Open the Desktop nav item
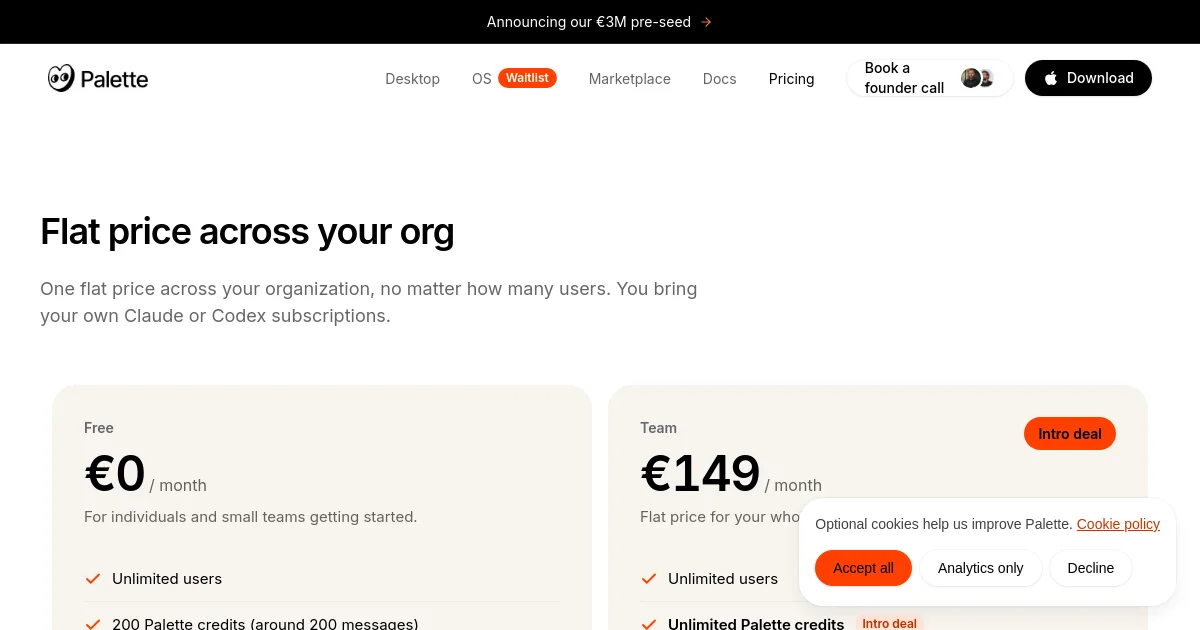This screenshot has width=1200, height=630. [x=412, y=79]
